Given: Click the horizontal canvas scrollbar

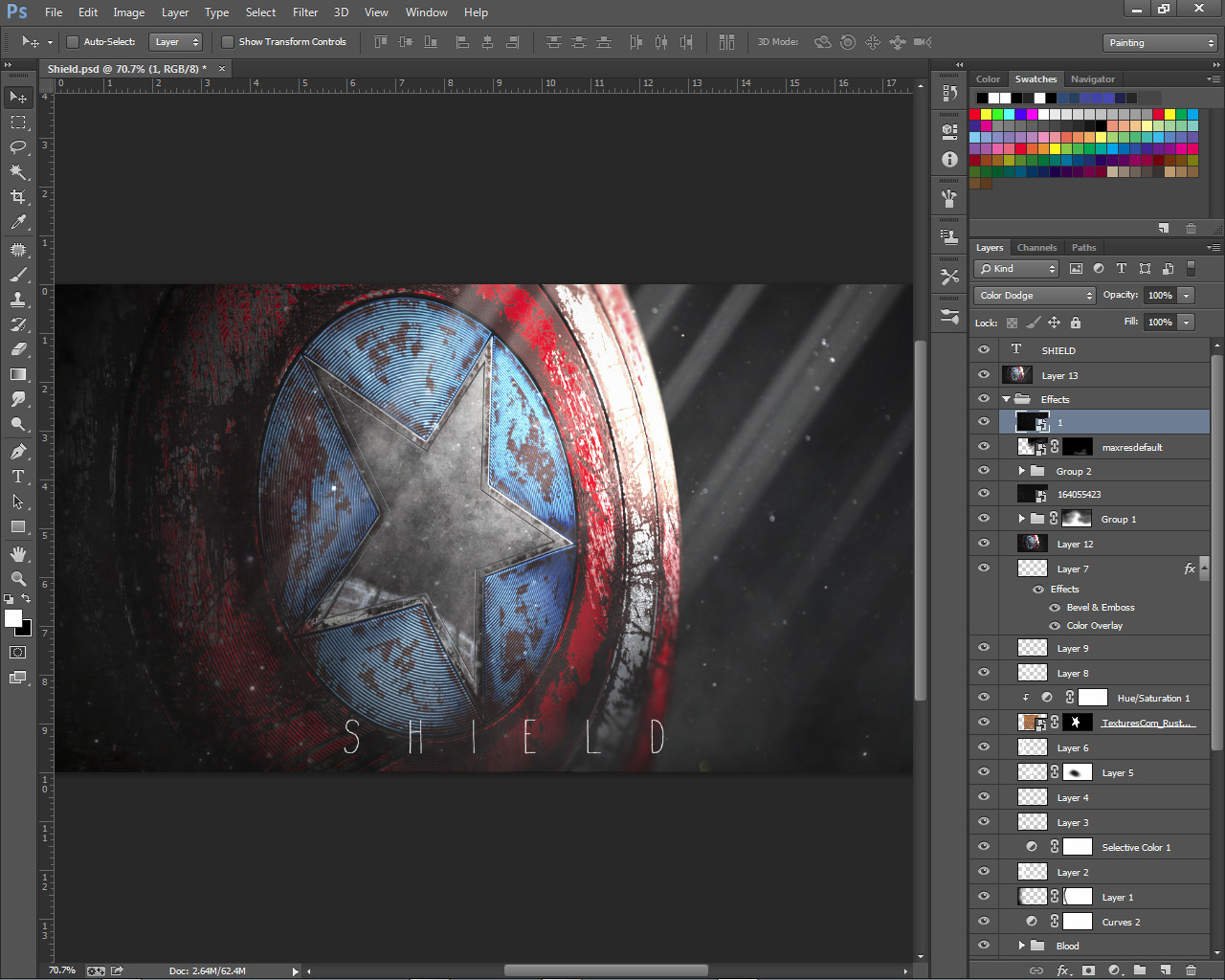Looking at the screenshot, I should [x=606, y=970].
